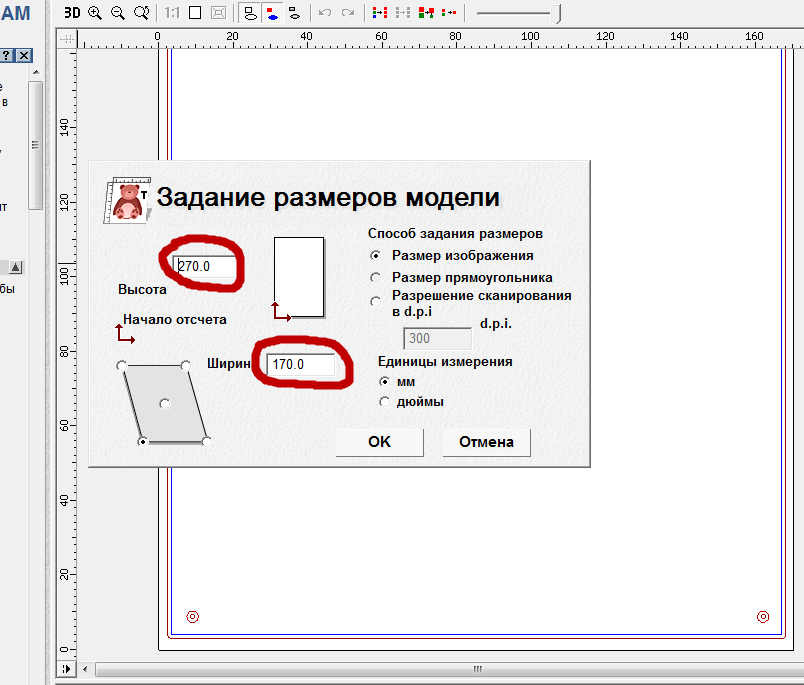Click the ruler origin crosshair corner
Viewport: 804px width, 685px height.
click(67, 39)
